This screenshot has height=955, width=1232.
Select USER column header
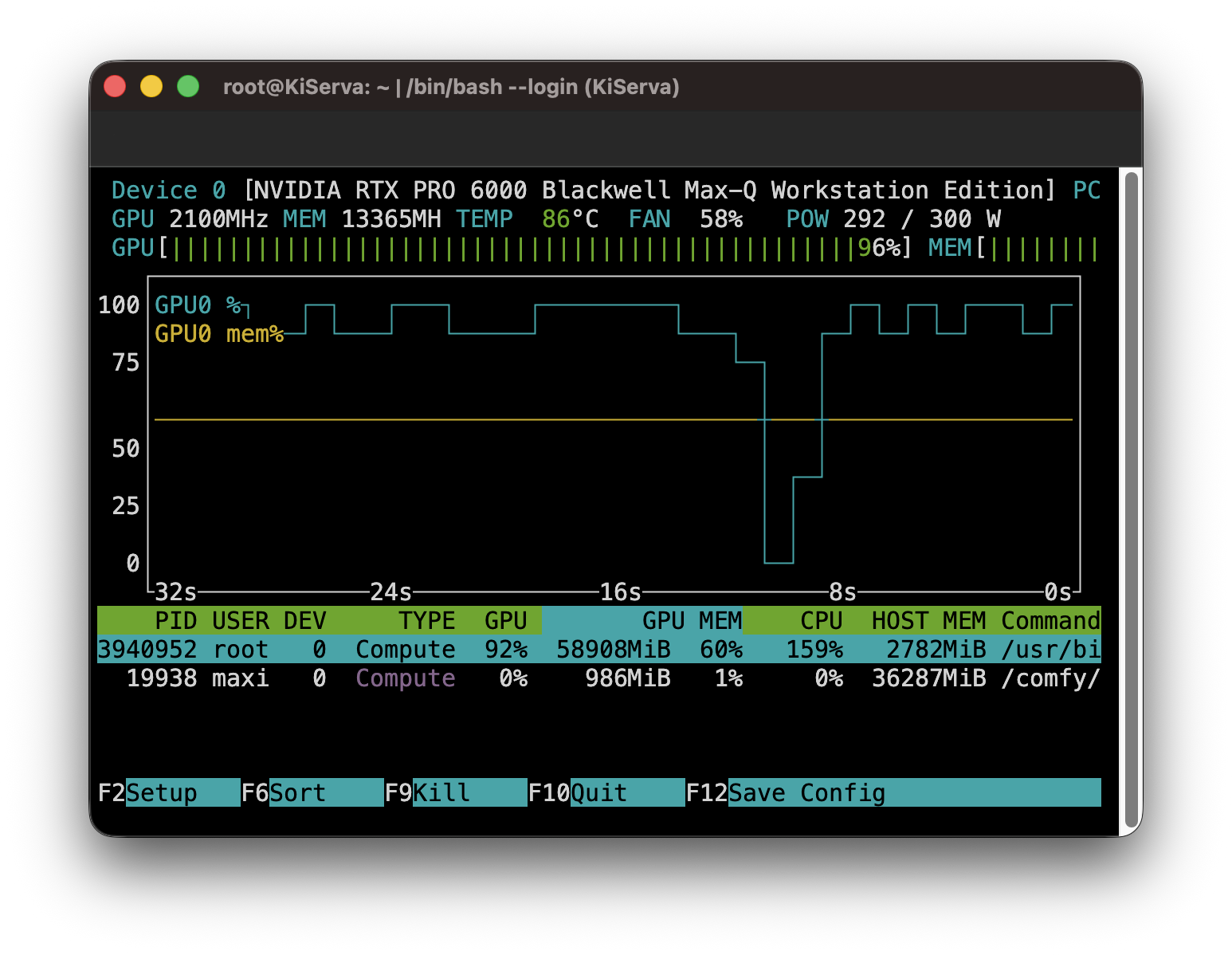click(240, 620)
